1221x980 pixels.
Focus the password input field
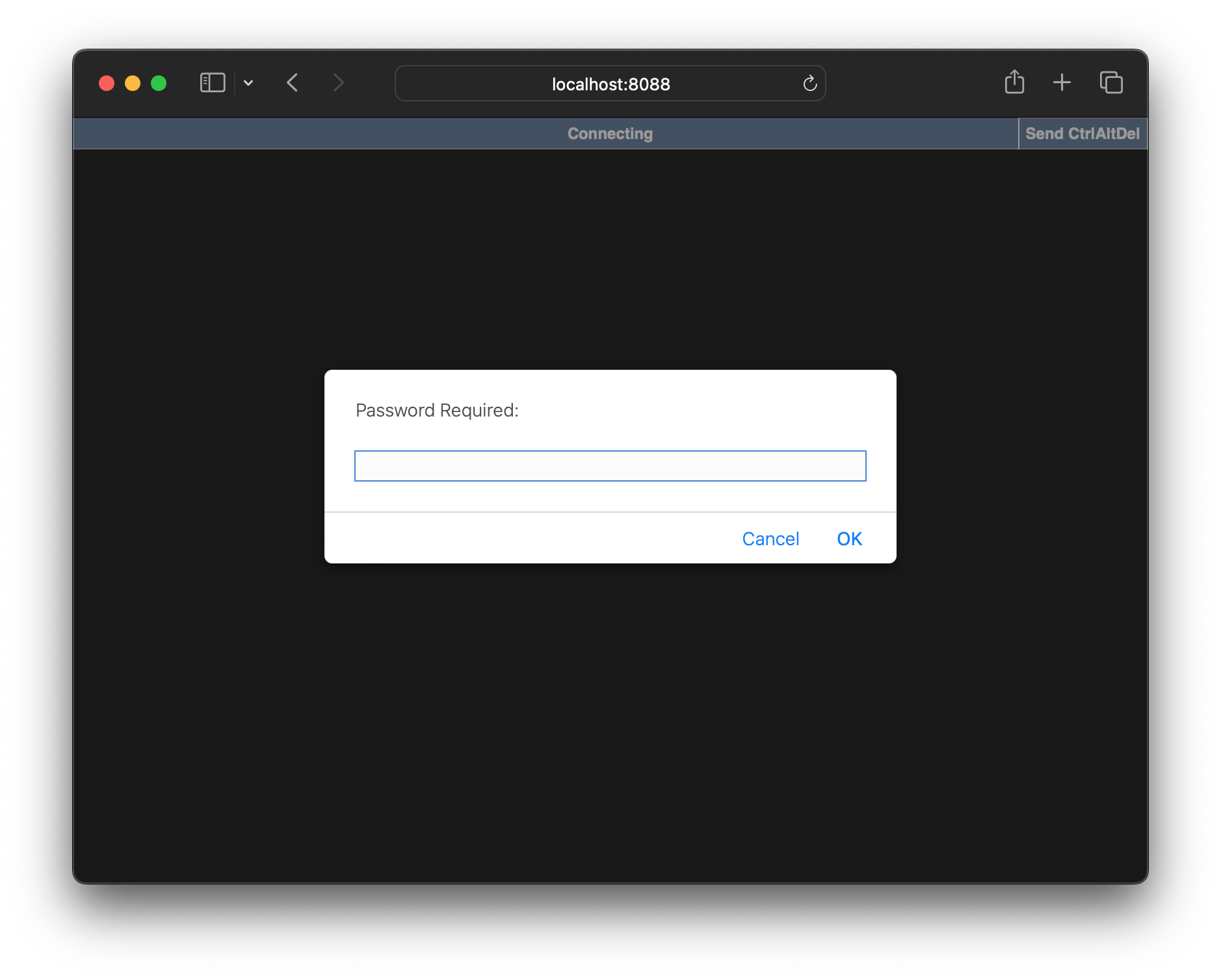[610, 466]
